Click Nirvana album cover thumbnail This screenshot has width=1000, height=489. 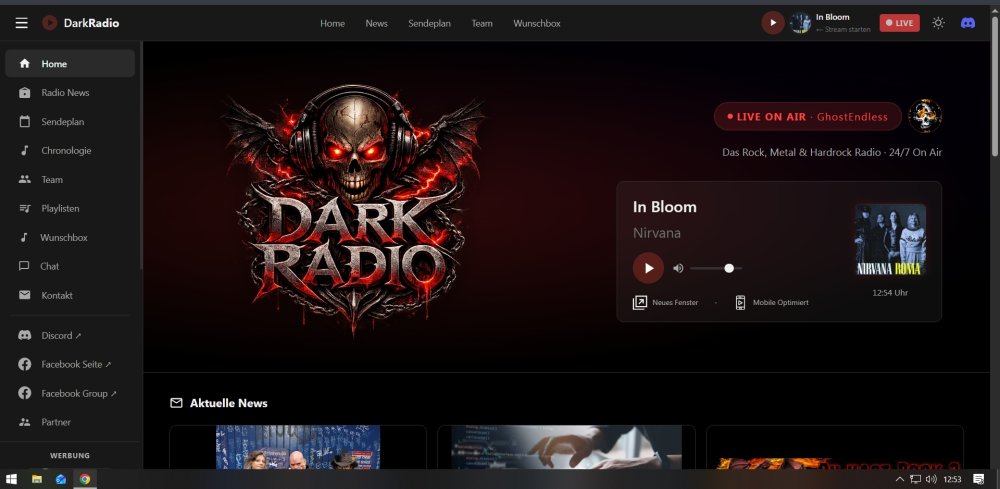[x=890, y=240]
